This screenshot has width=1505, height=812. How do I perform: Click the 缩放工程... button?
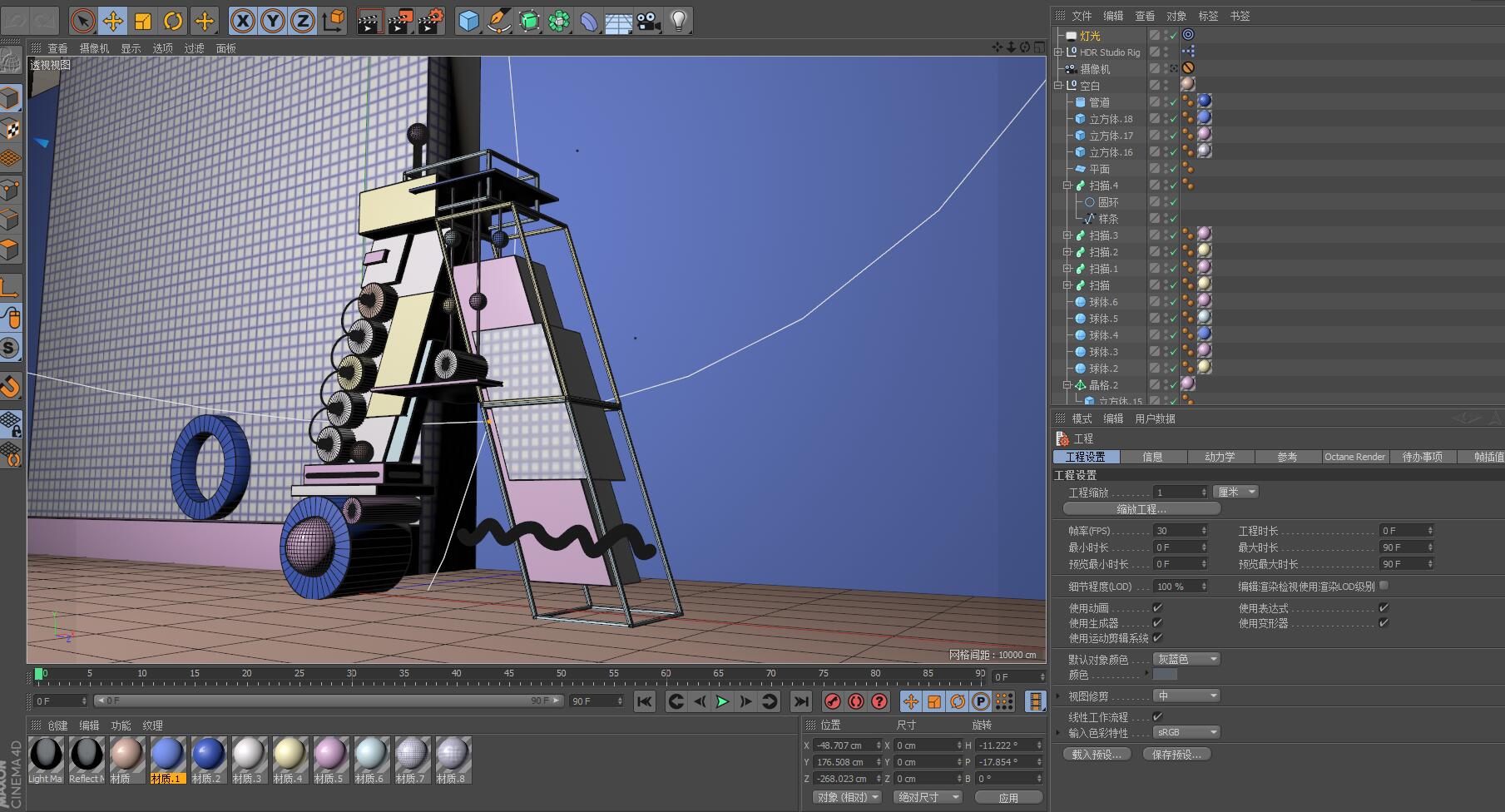(x=1141, y=508)
